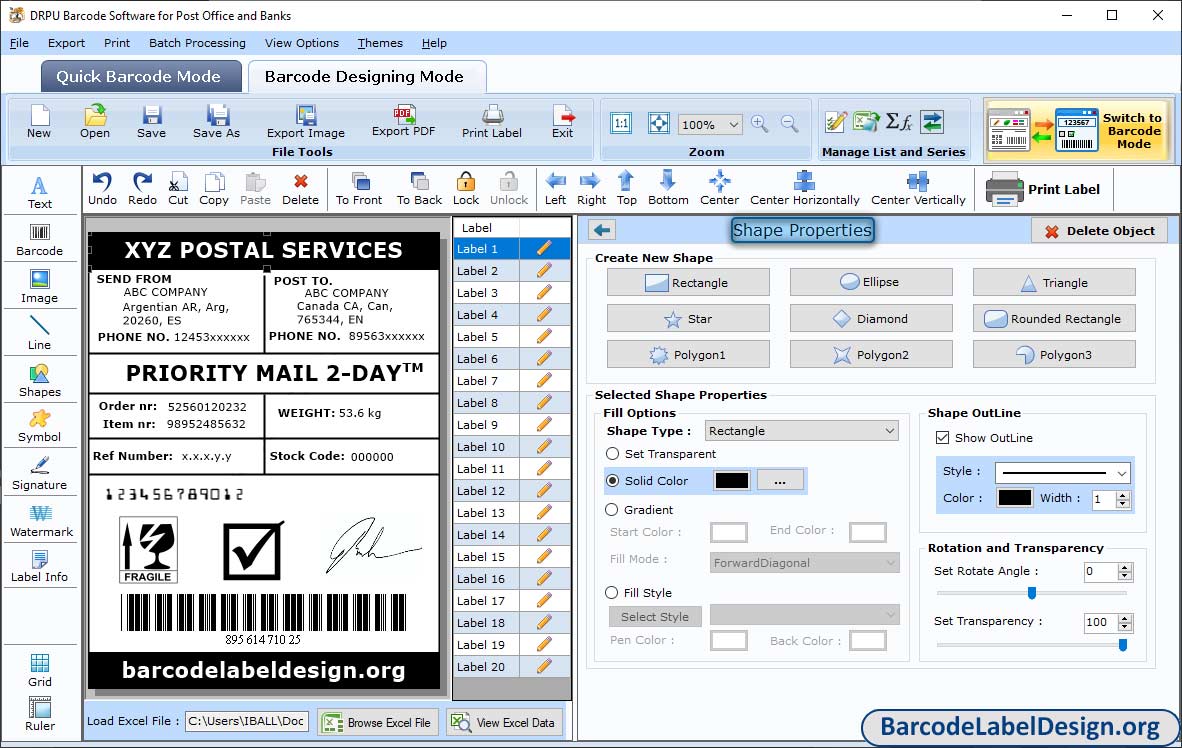1182x748 pixels.
Task: Redo the last undone action
Action: coord(142,189)
